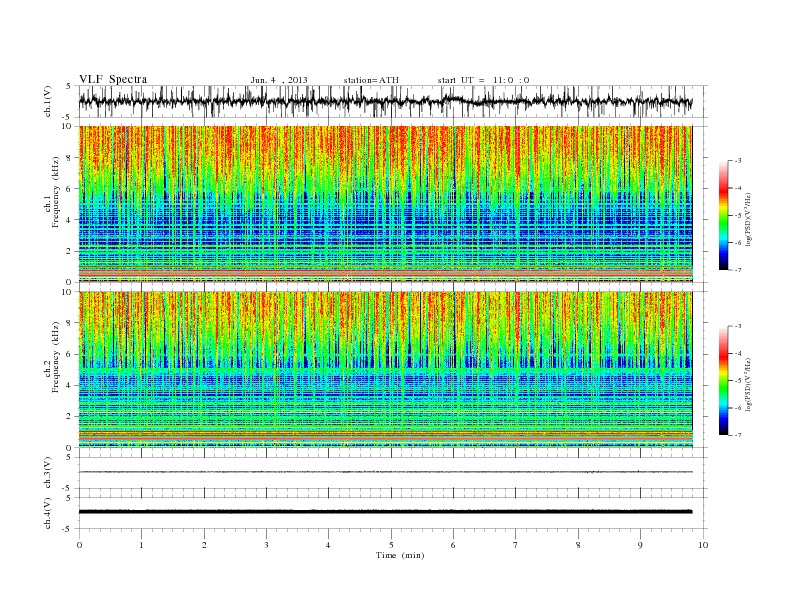This screenshot has width=792, height=612.
Task: Click the 'station=ATH' label
Action: [371, 80]
